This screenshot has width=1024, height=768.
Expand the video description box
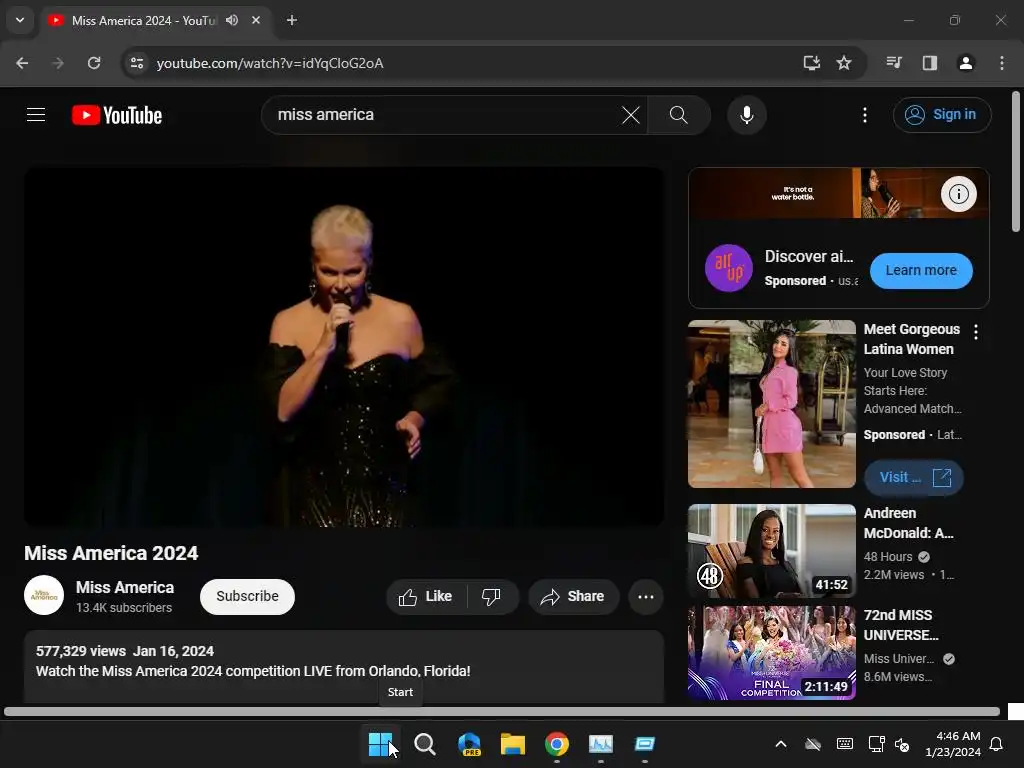point(344,667)
